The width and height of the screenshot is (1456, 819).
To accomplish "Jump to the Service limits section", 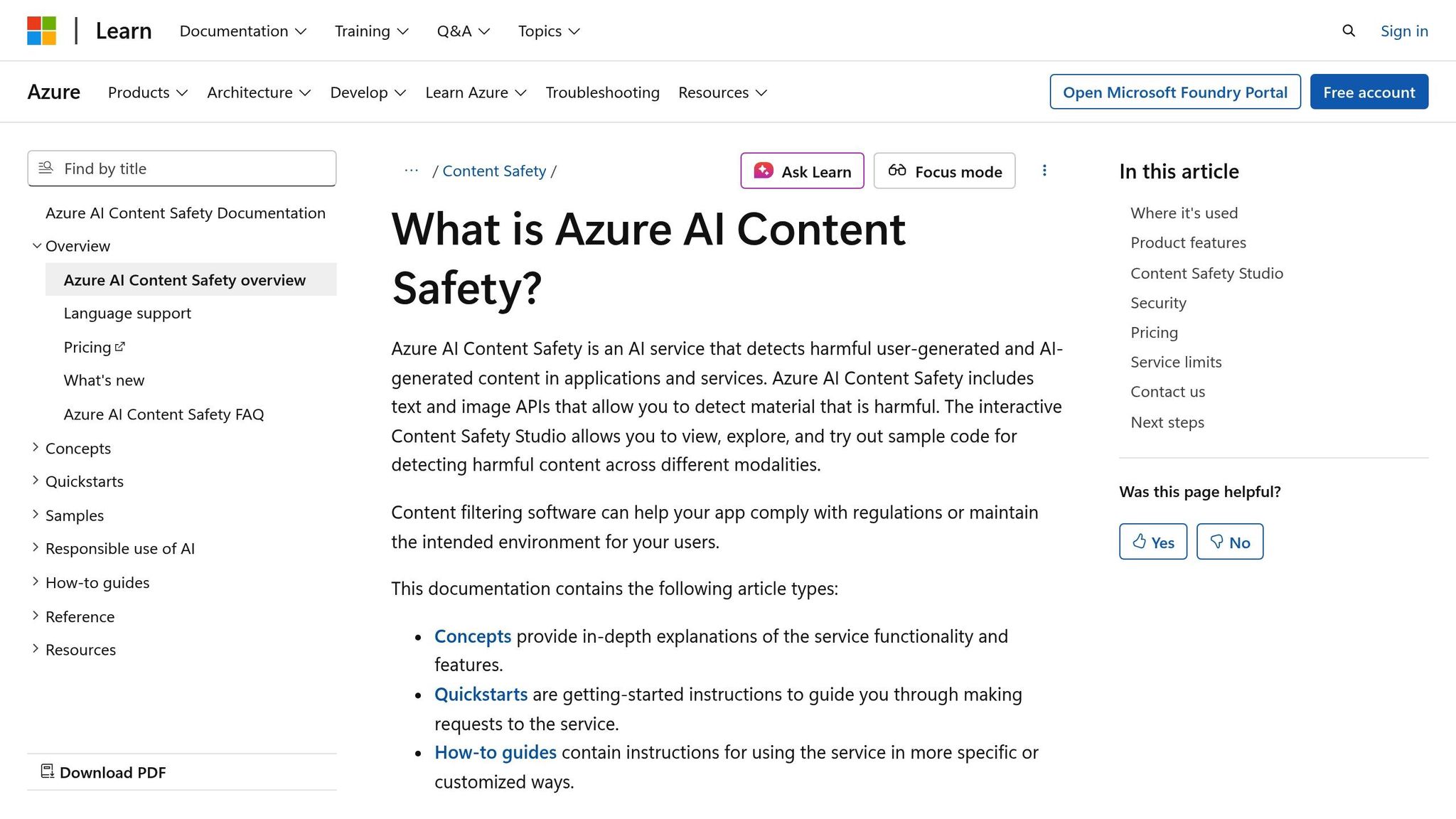I will pos(1175,362).
